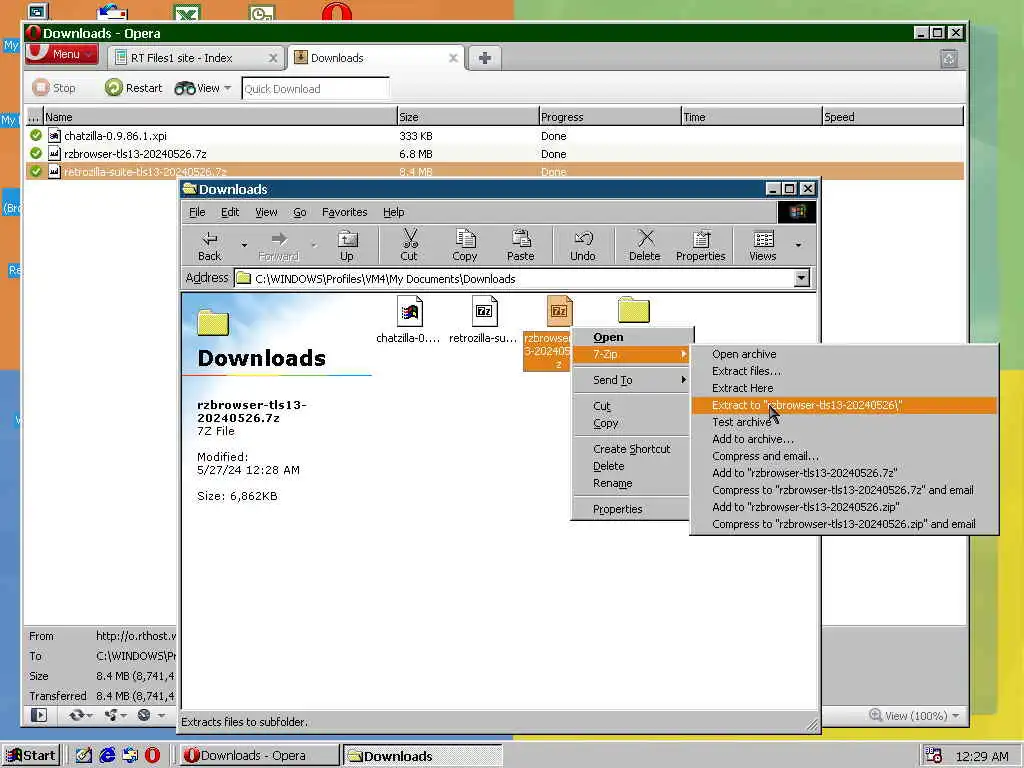Click the Views toolbar icon
This screenshot has width=1024, height=768.
(763, 246)
